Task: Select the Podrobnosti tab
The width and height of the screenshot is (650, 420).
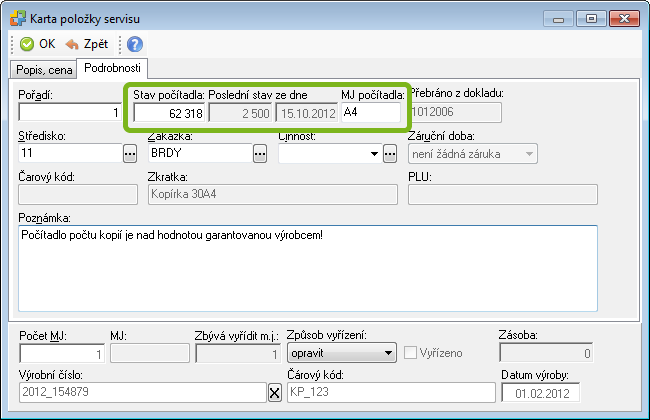Action: pos(112,68)
